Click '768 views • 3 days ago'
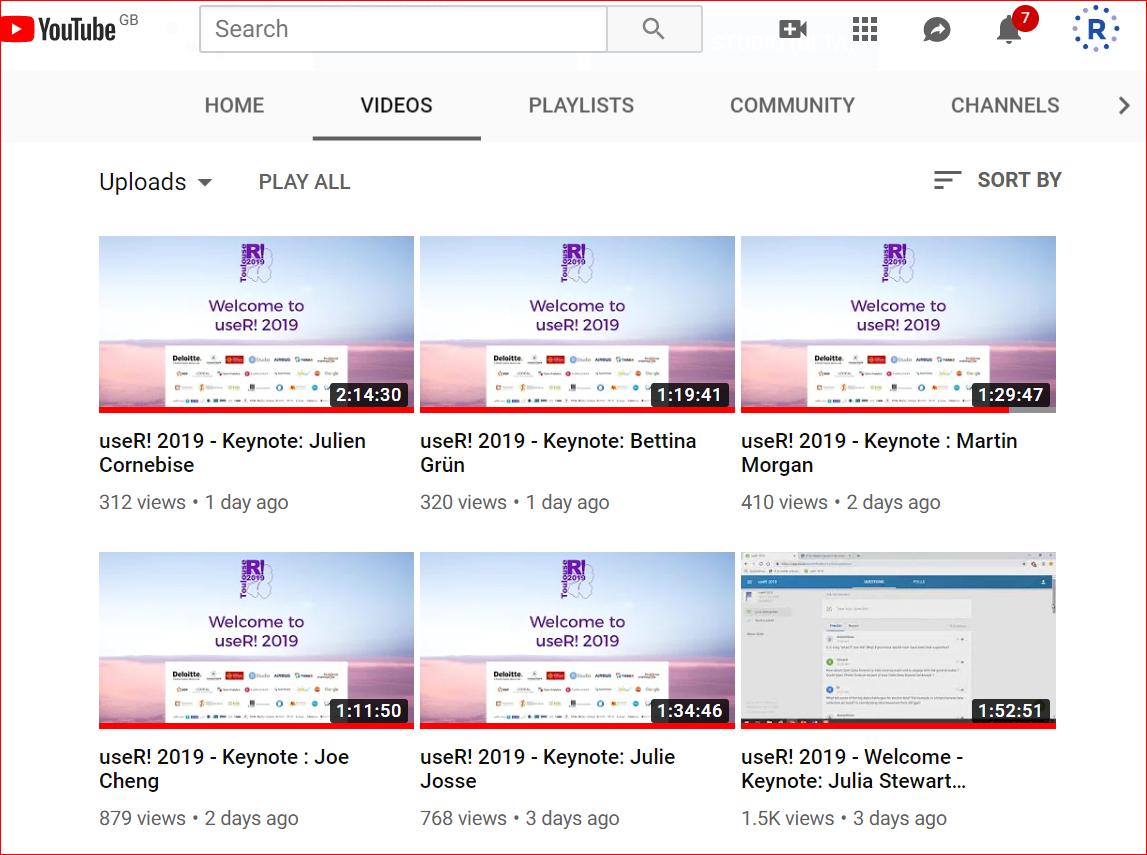This screenshot has height=855, width=1147. click(520, 818)
